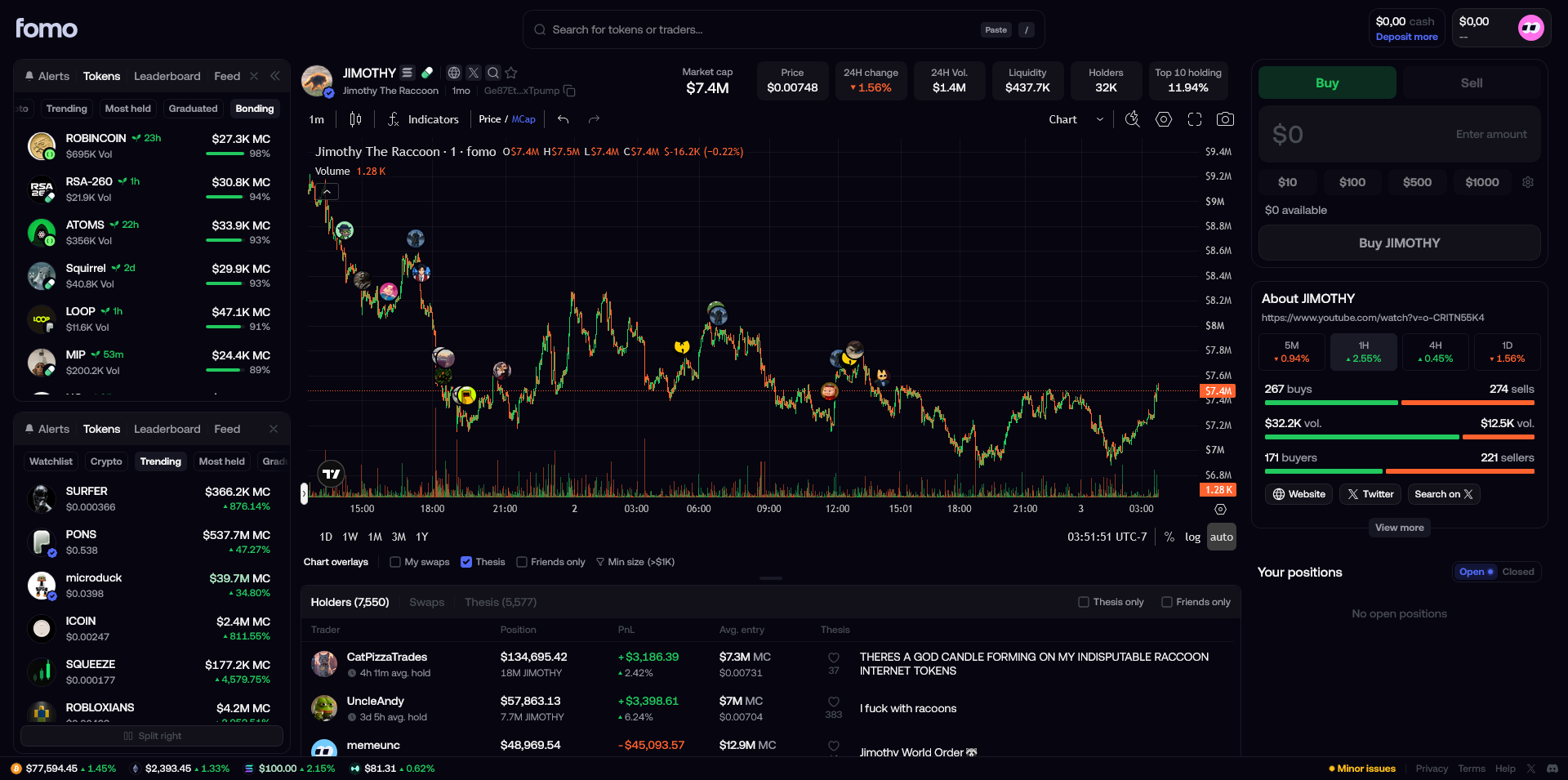Enter fullscreen chart mode
Viewport: 1568px width, 780px height.
point(1195,119)
